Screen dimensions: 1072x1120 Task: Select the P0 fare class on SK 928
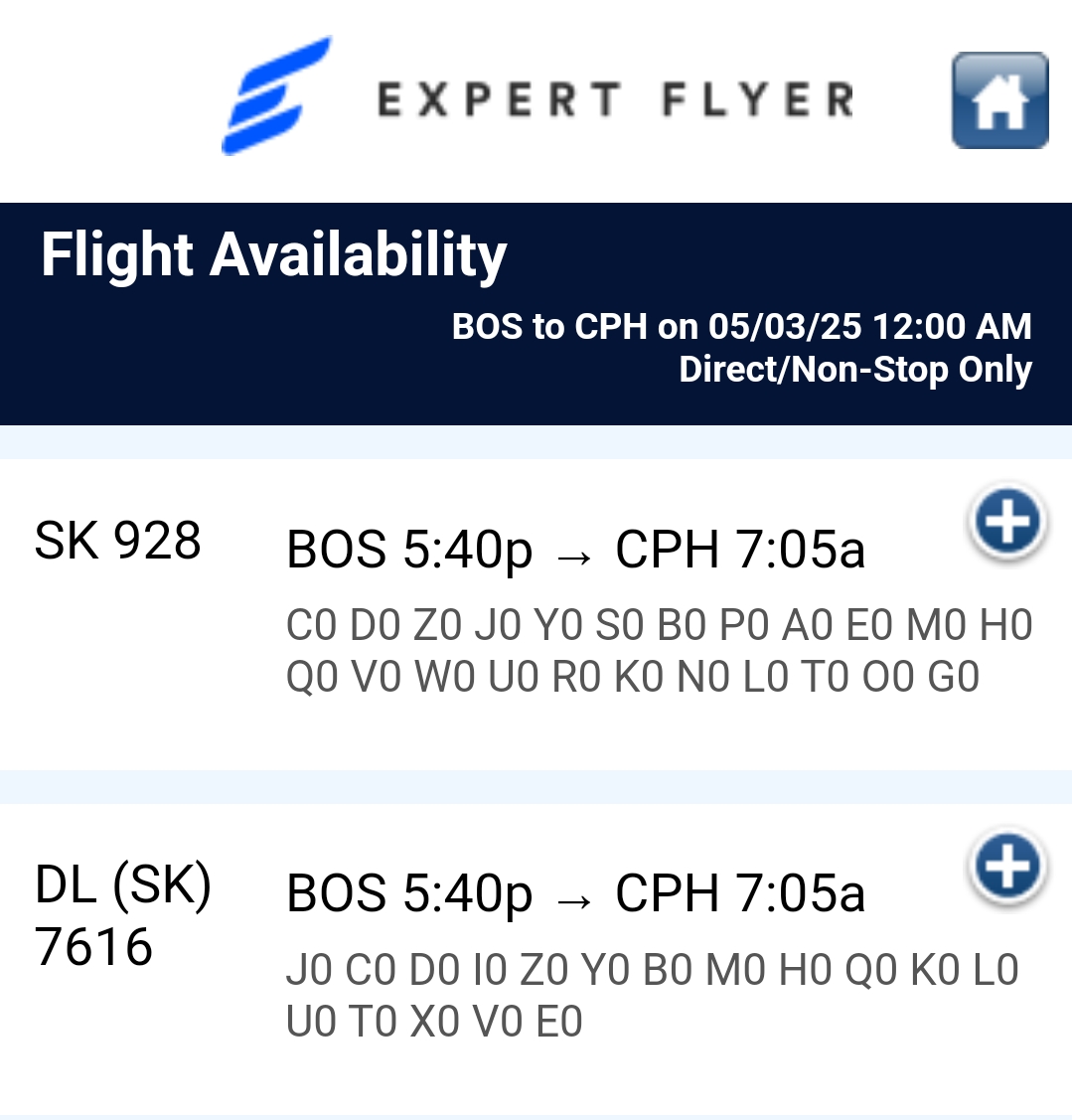coord(743,625)
